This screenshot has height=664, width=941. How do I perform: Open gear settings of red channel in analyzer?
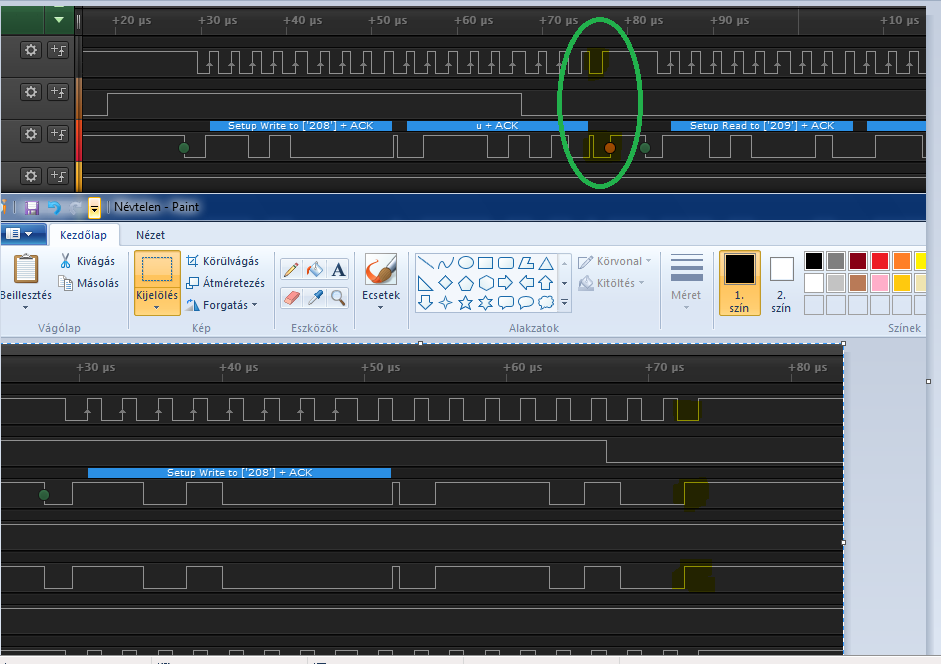31,134
